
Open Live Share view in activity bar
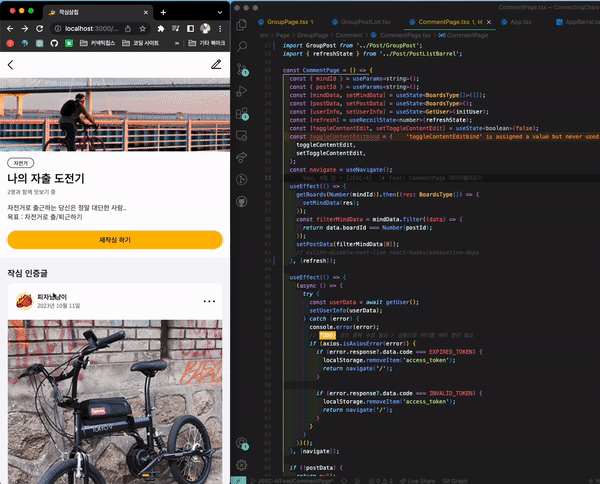pos(241,157)
